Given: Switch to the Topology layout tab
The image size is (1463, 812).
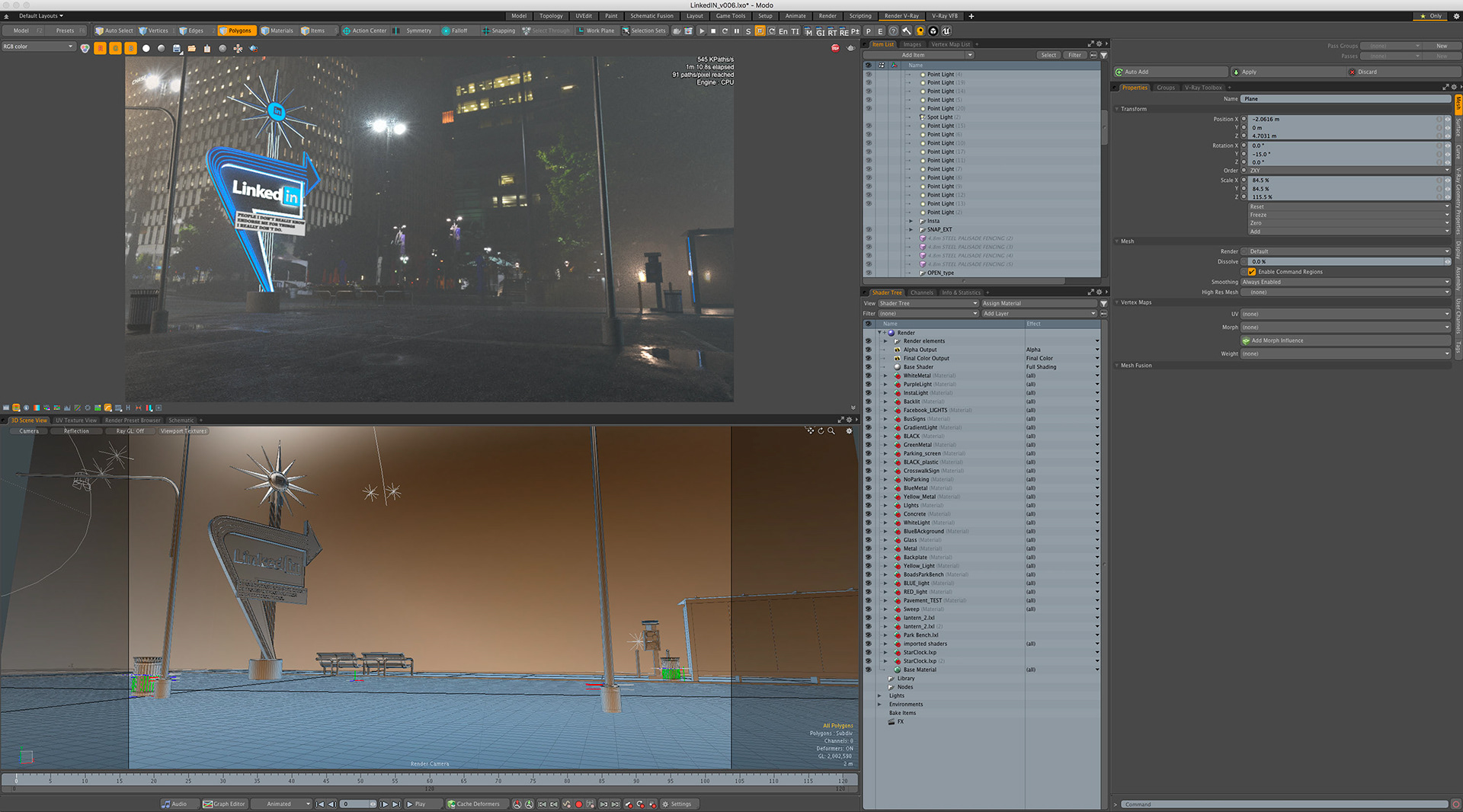Looking at the screenshot, I should [551, 15].
